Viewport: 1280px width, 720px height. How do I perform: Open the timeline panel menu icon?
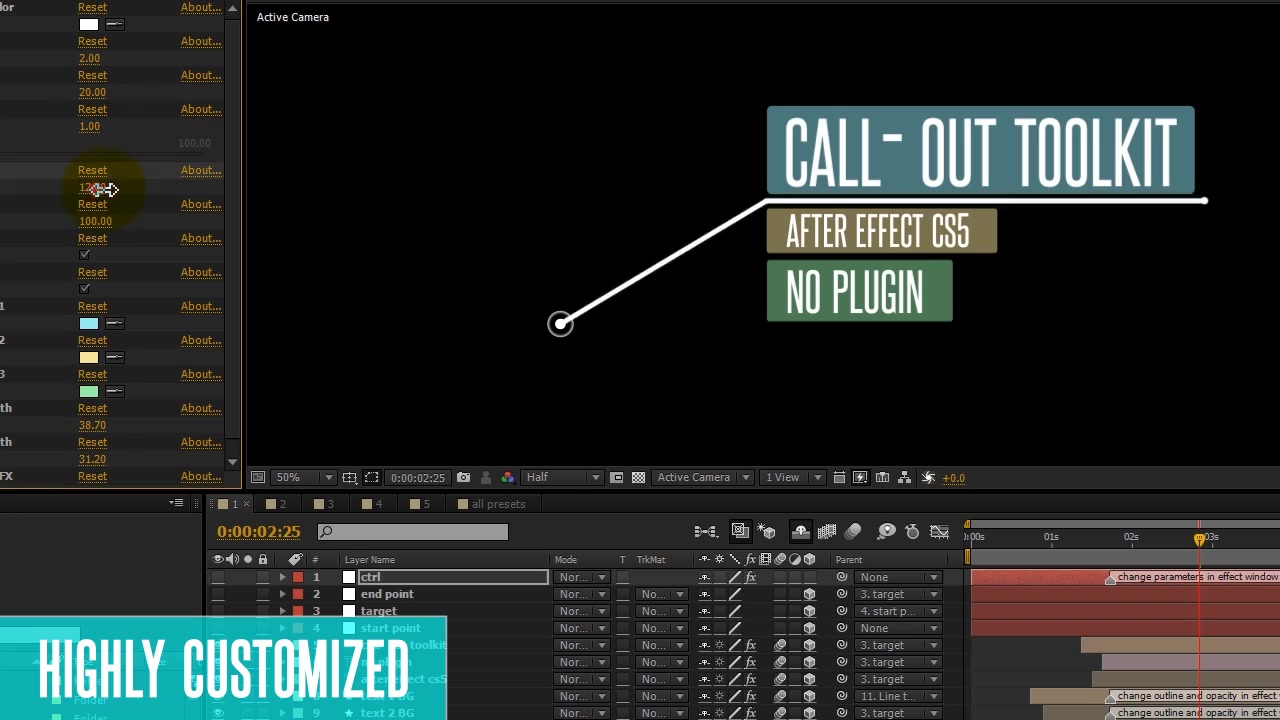click(176, 503)
